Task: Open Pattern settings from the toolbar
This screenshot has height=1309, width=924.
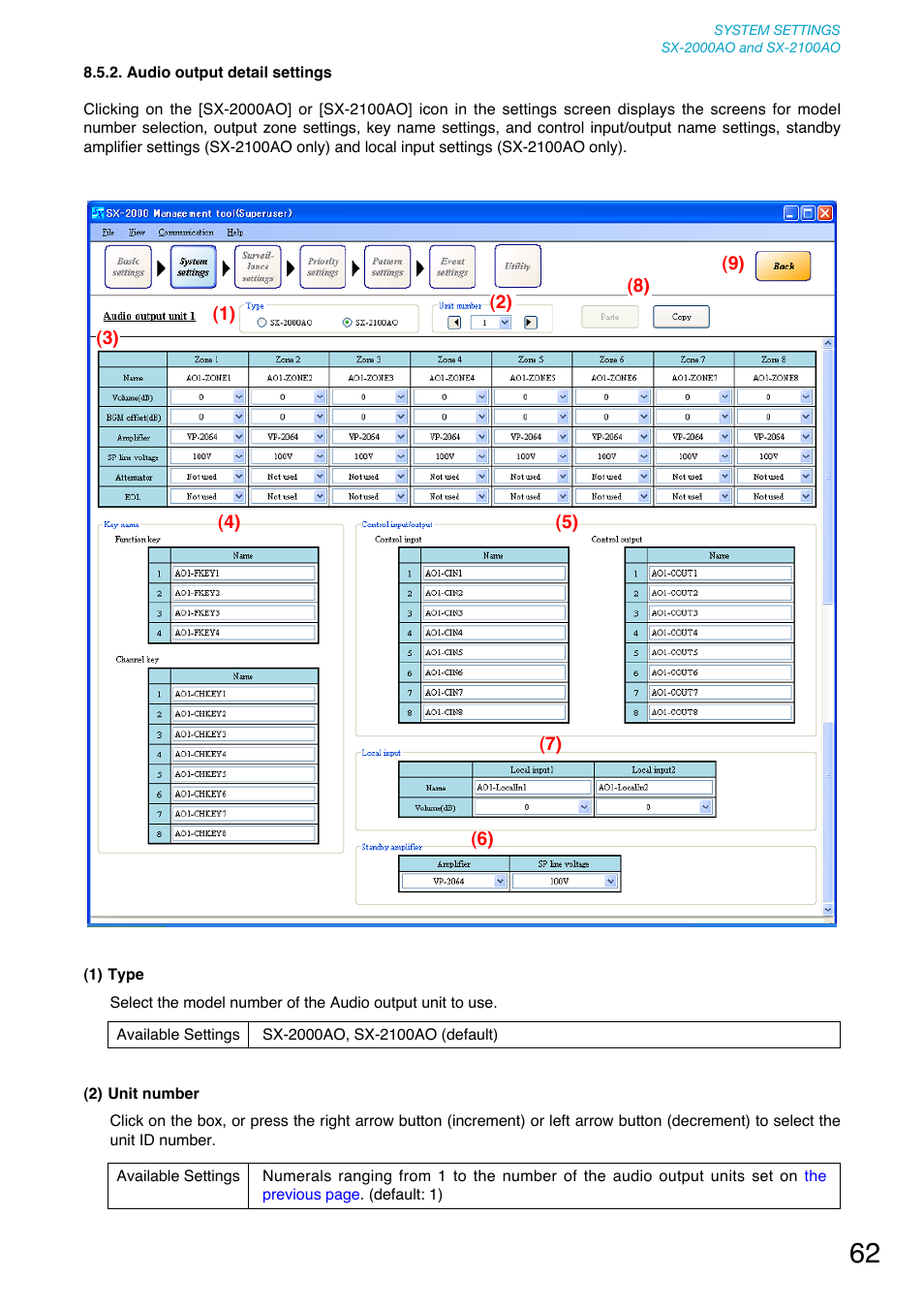Action: (x=387, y=266)
